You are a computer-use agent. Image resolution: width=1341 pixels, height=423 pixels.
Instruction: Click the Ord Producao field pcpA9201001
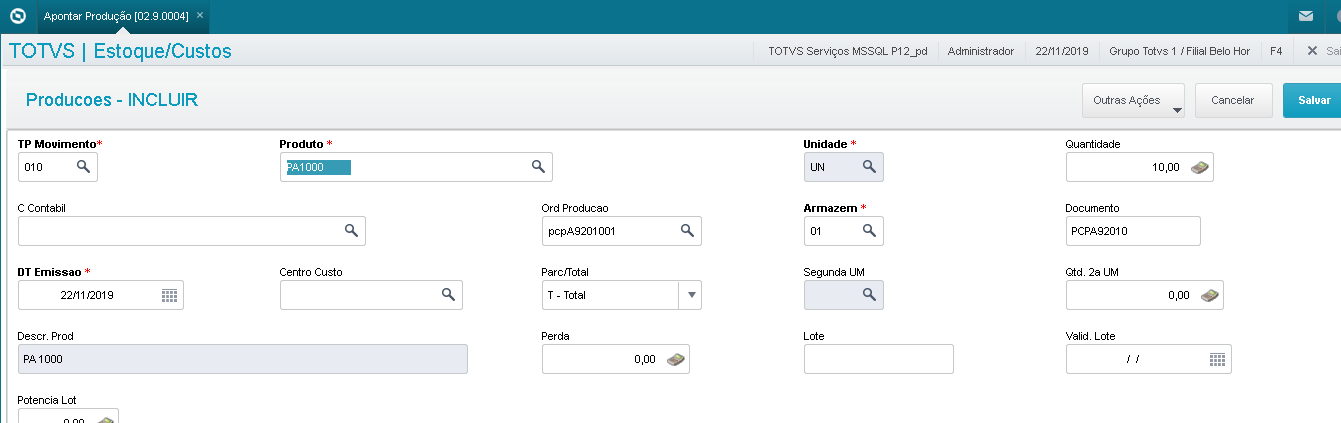(621, 230)
